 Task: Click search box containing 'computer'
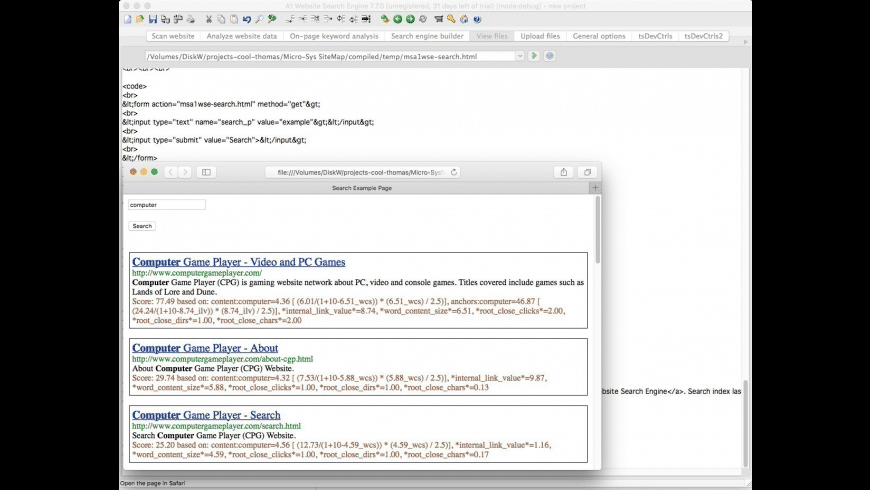(167, 205)
